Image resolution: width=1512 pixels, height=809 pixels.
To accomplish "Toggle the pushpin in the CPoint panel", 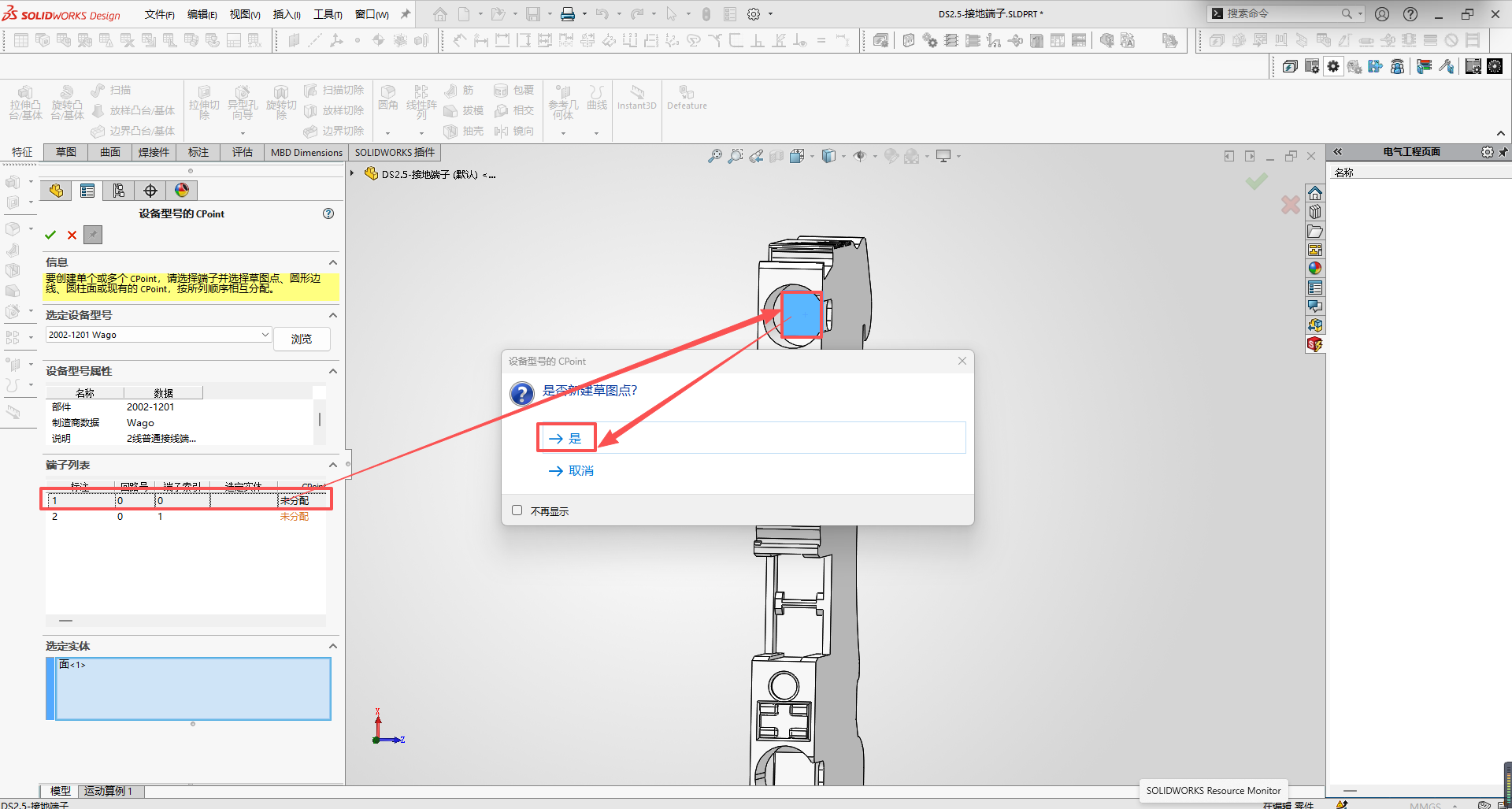I will 93,235.
